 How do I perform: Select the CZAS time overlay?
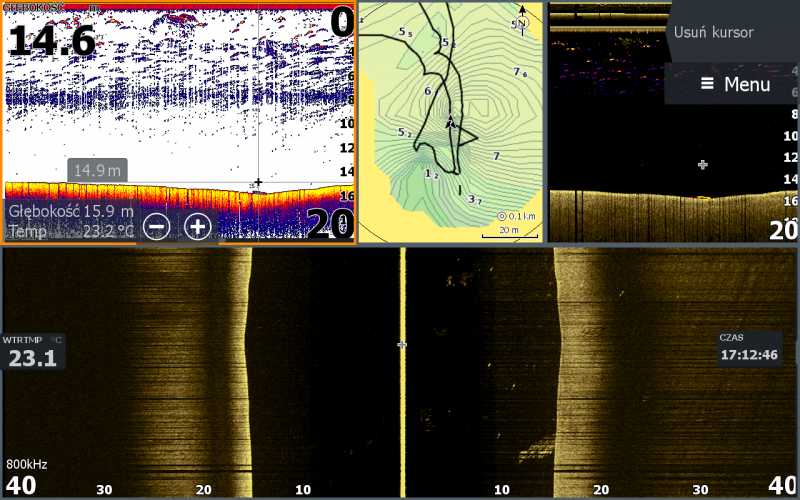748,348
